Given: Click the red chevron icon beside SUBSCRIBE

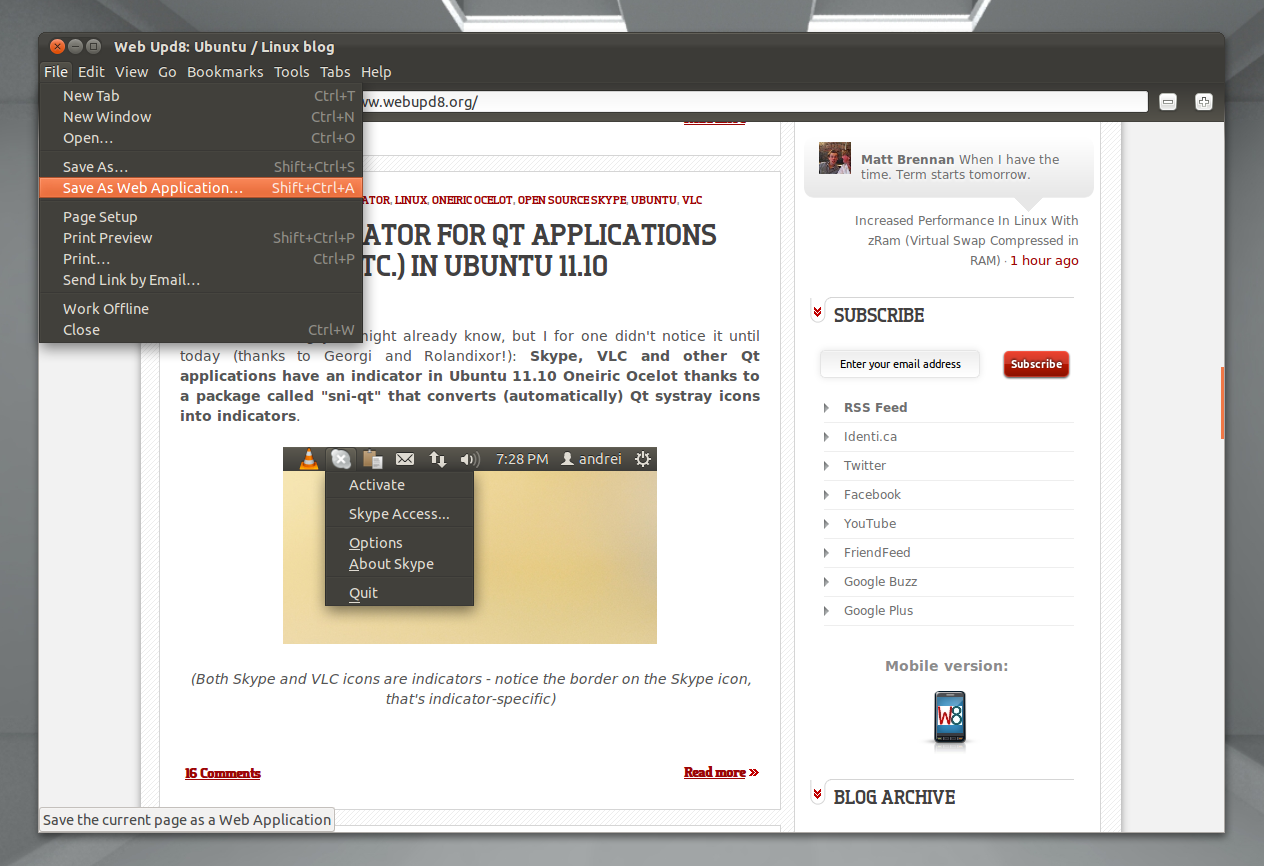Looking at the screenshot, I should [x=818, y=314].
